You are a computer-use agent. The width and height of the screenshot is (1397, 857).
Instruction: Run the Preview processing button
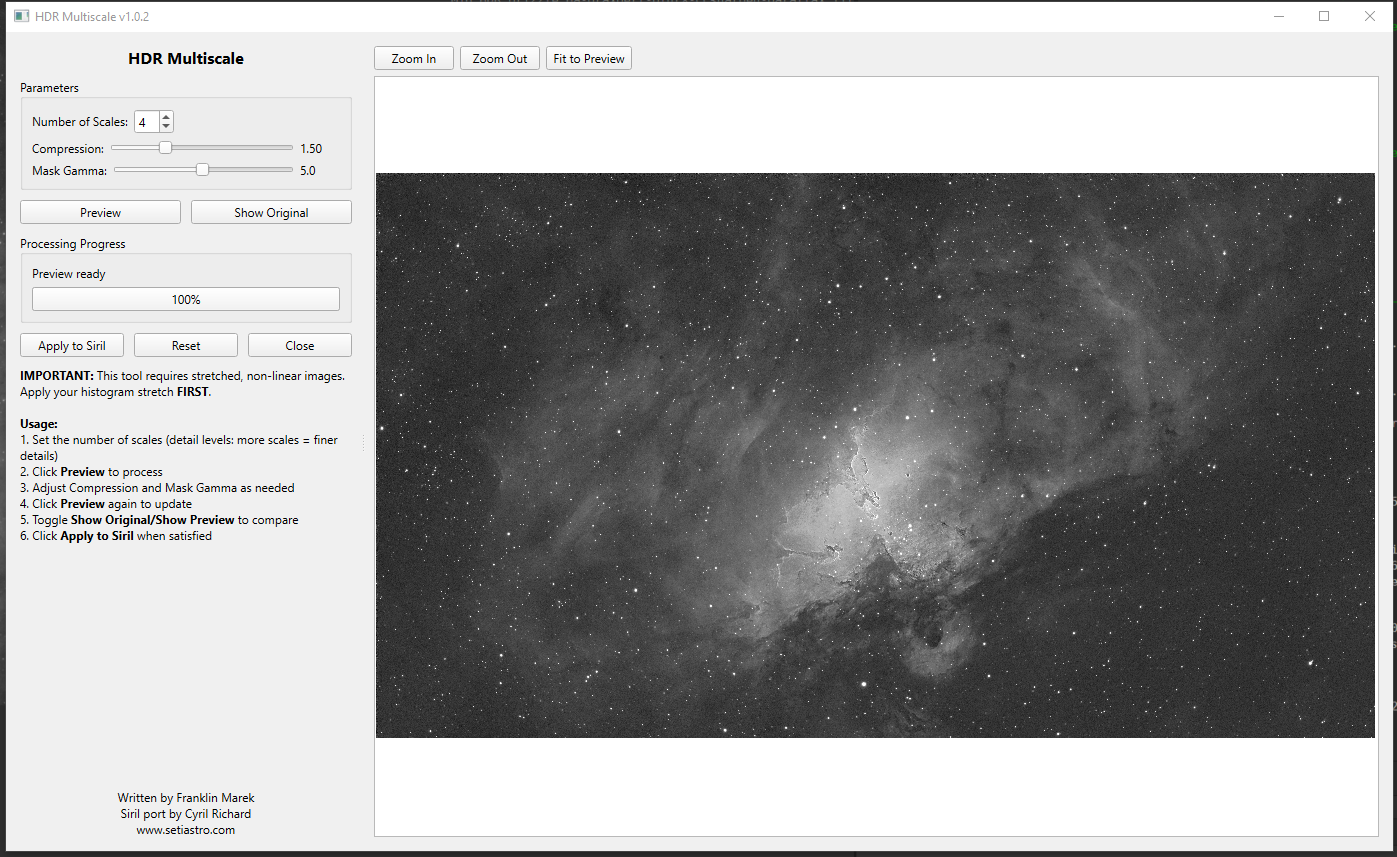tap(101, 212)
